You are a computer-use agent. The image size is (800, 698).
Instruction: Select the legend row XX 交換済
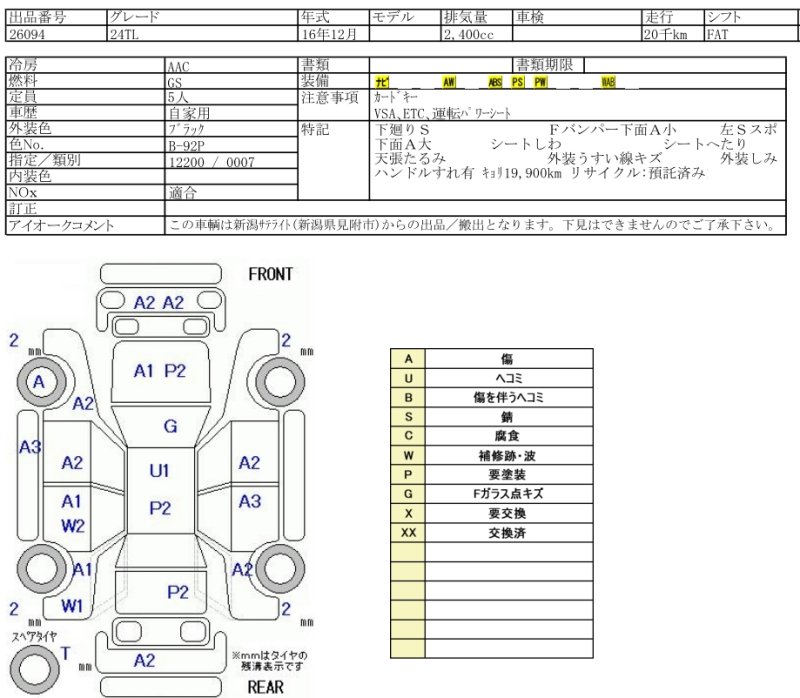click(491, 533)
